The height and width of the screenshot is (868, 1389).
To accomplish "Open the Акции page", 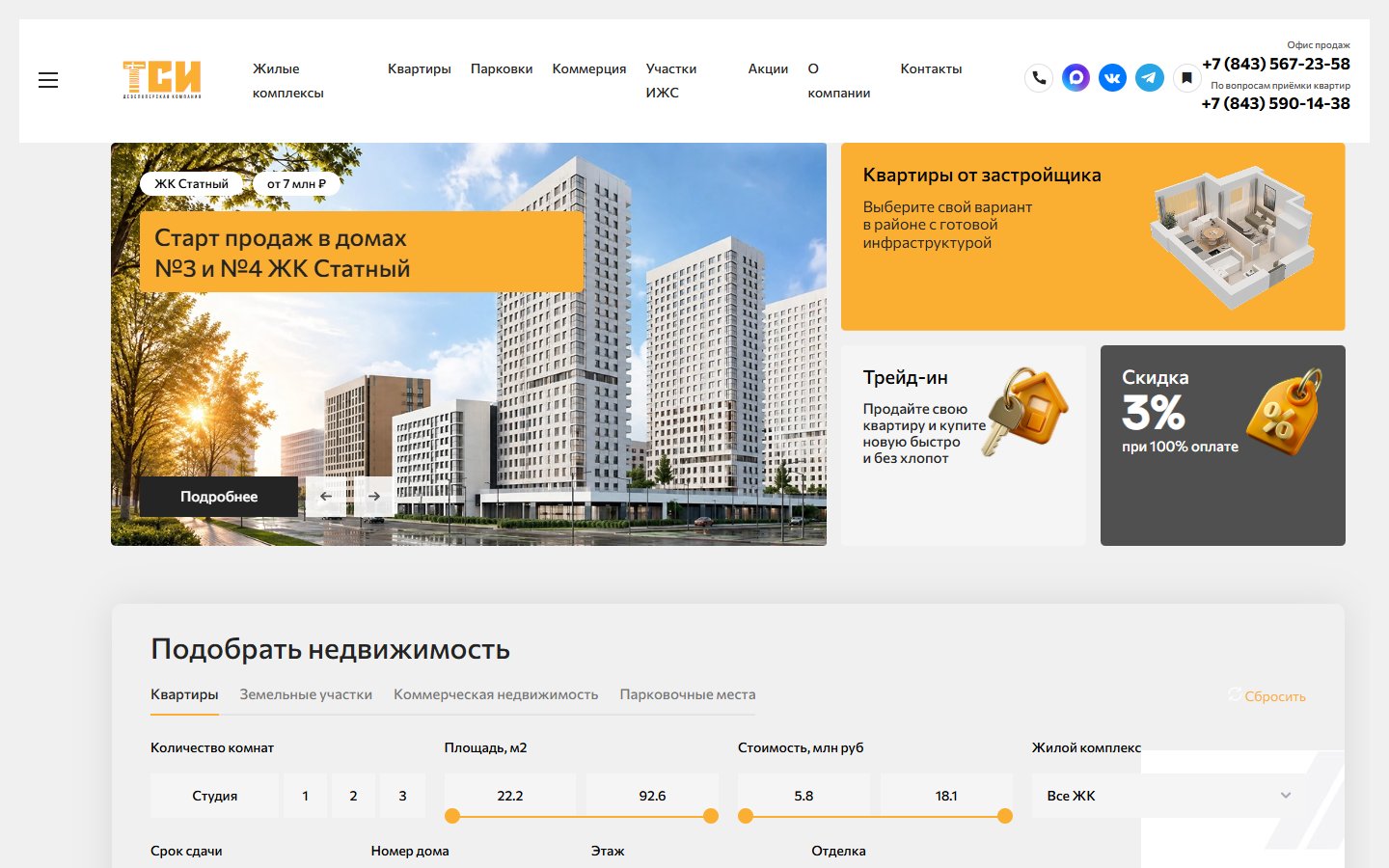I will pos(768,68).
